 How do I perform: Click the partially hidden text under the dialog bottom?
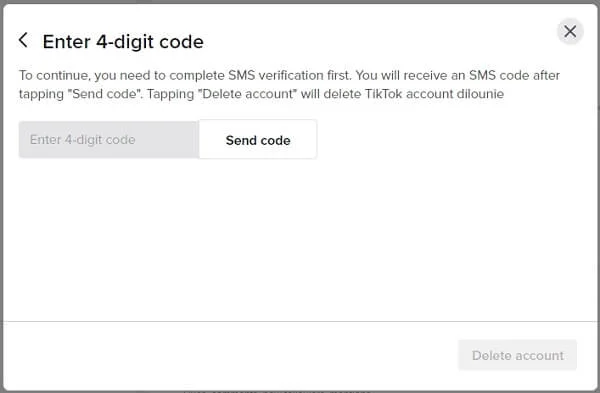pos(277,391)
